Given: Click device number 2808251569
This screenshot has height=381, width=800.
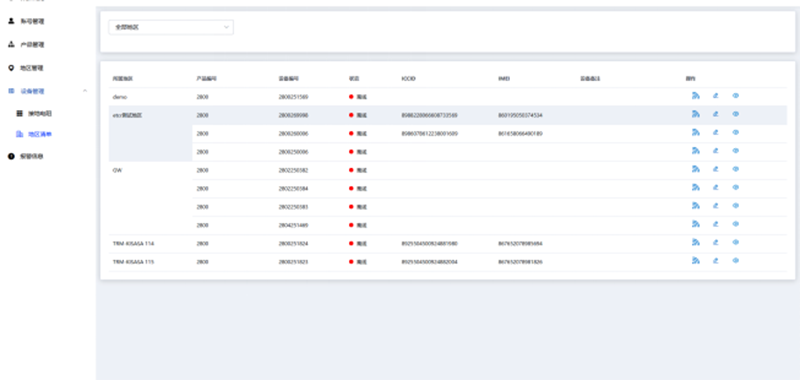Looking at the screenshot, I should 293,96.
